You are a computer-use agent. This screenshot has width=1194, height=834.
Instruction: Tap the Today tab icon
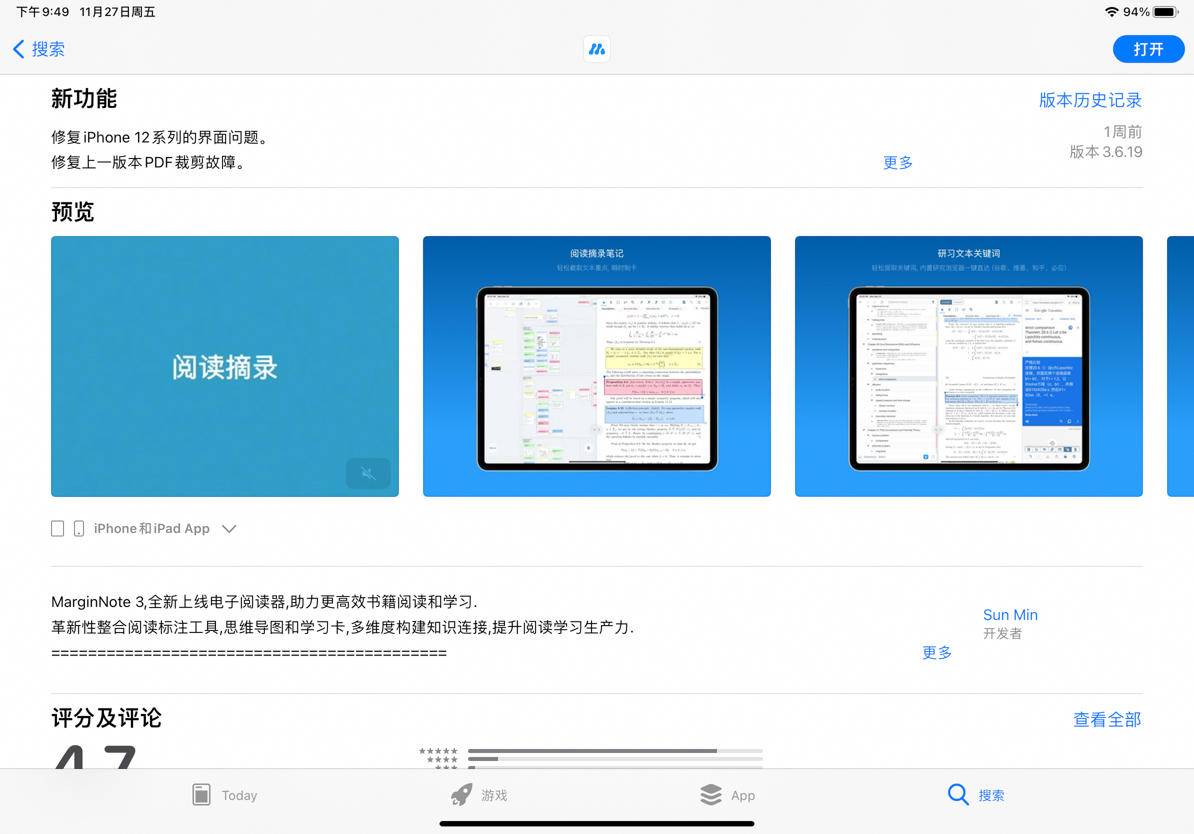201,794
